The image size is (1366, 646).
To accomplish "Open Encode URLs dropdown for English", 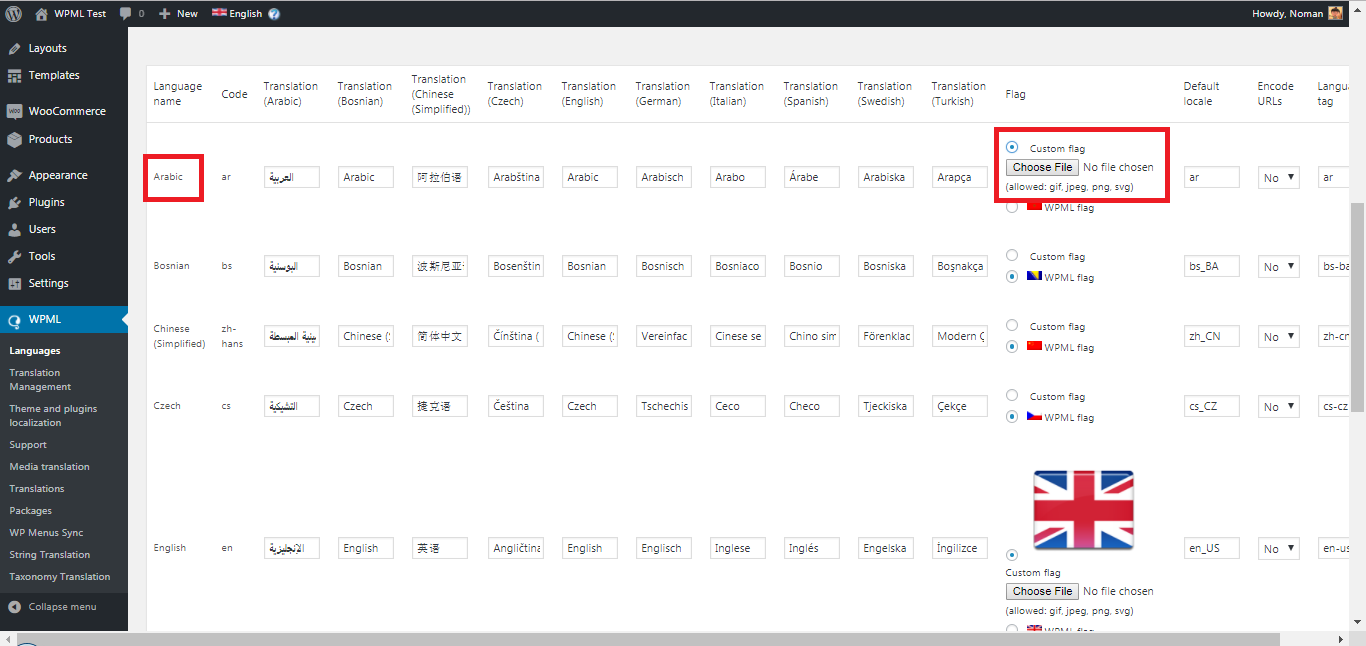I will (x=1278, y=548).
